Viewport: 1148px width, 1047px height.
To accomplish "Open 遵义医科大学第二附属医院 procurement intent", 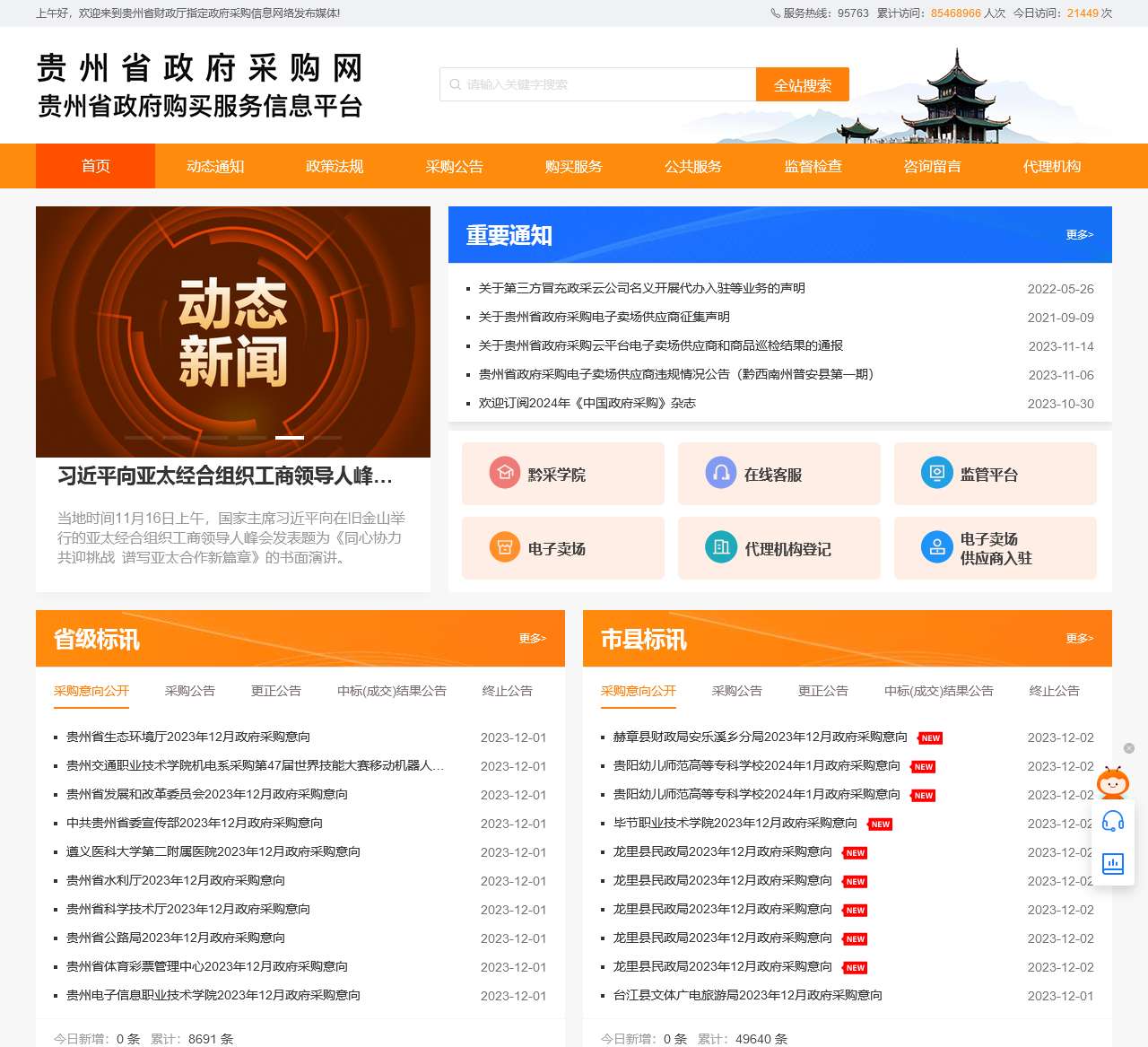I will (x=213, y=851).
